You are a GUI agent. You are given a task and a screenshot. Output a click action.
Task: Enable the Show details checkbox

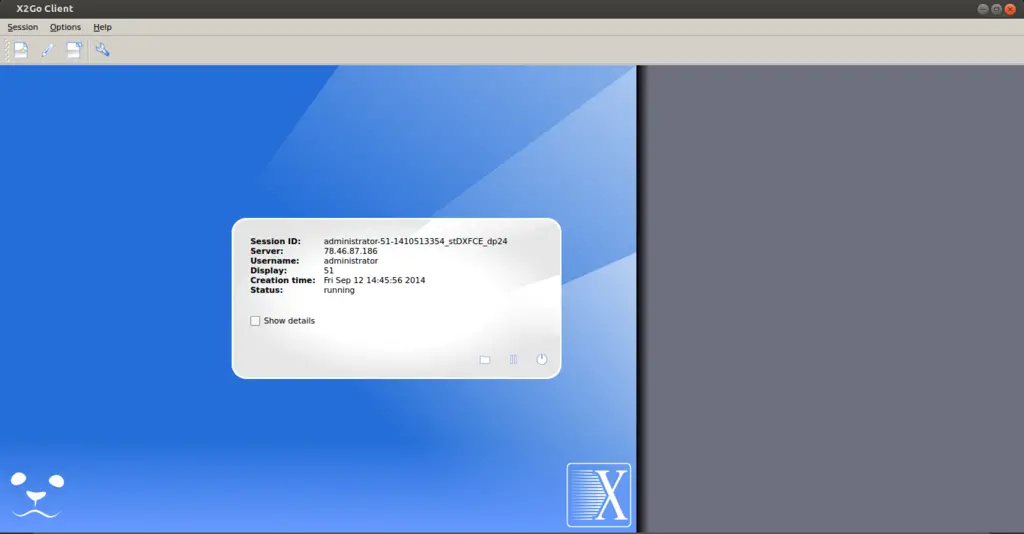click(255, 321)
